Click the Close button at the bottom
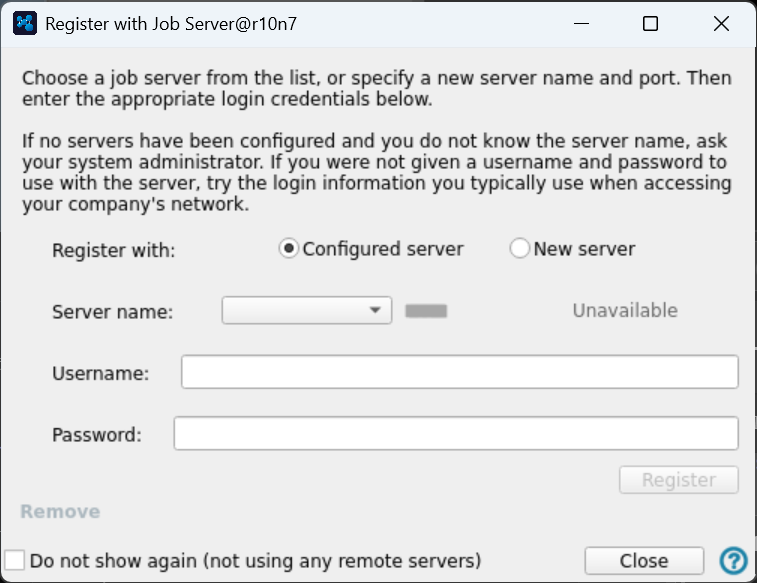The height and width of the screenshot is (583, 757). [644, 560]
